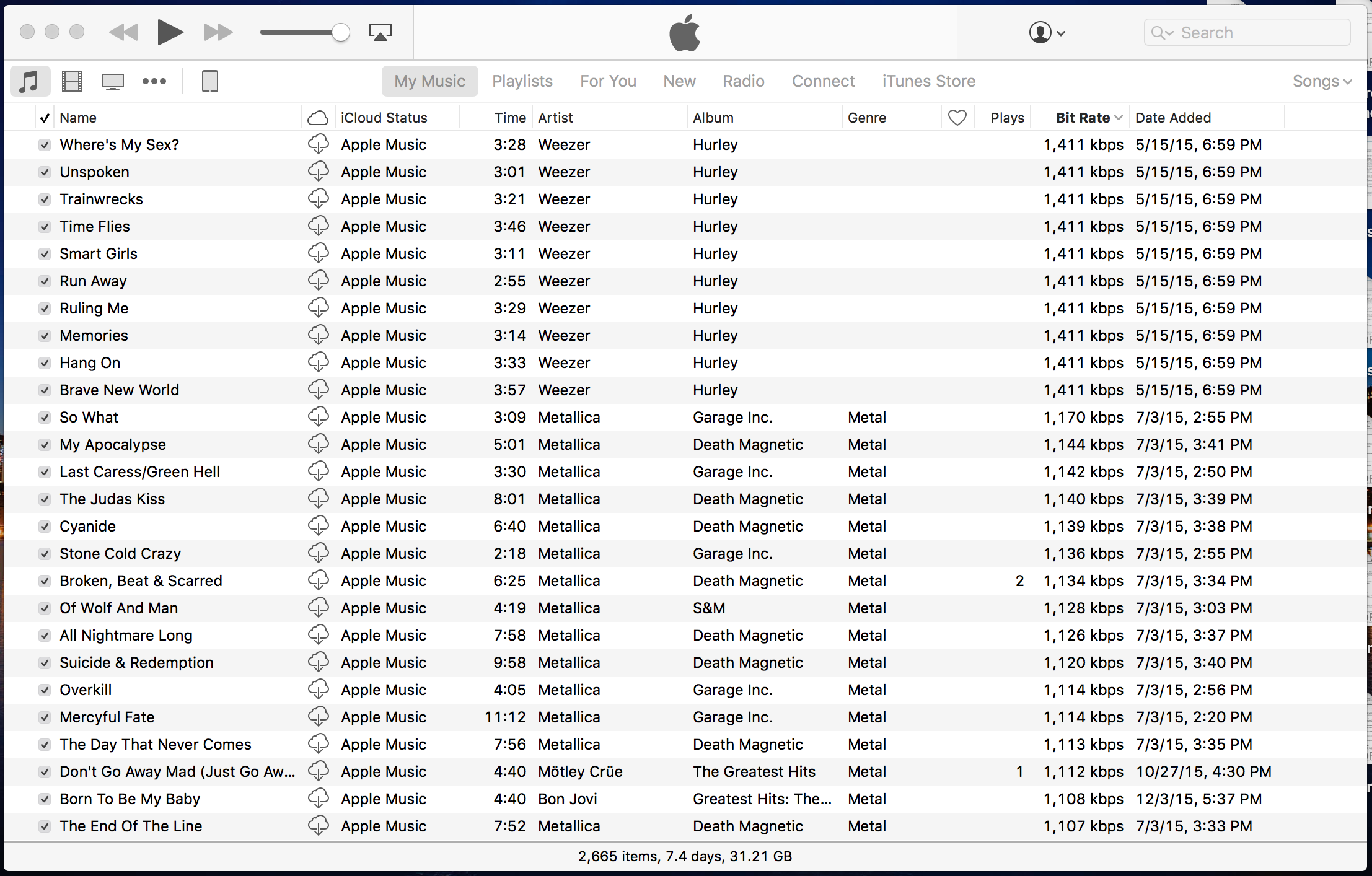Download "So What" via its iCloud icon
The height and width of the screenshot is (876, 1372).
coord(318,417)
